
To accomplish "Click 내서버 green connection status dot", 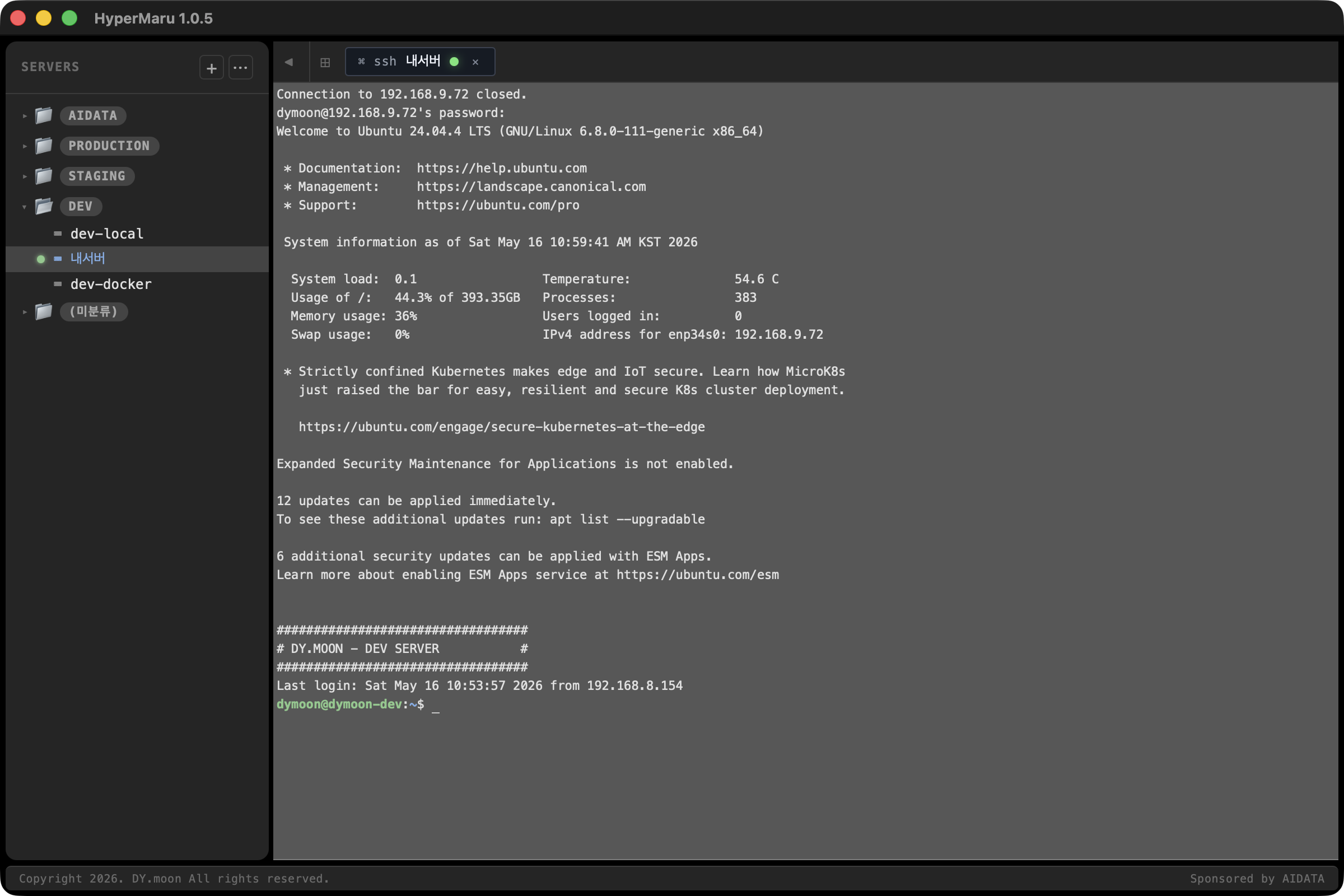I will (40, 259).
